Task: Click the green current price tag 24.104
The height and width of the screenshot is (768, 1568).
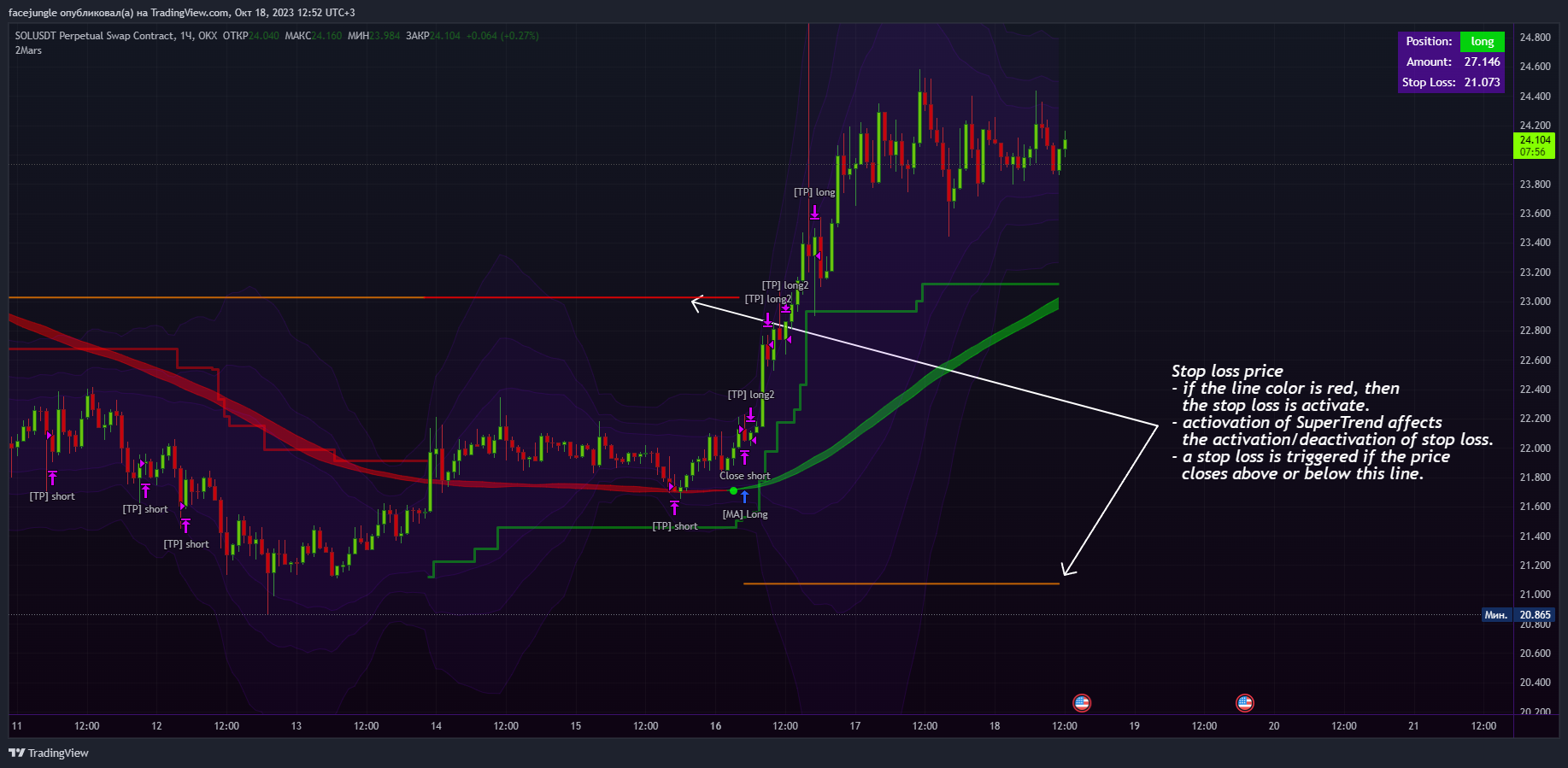Action: (x=1535, y=140)
